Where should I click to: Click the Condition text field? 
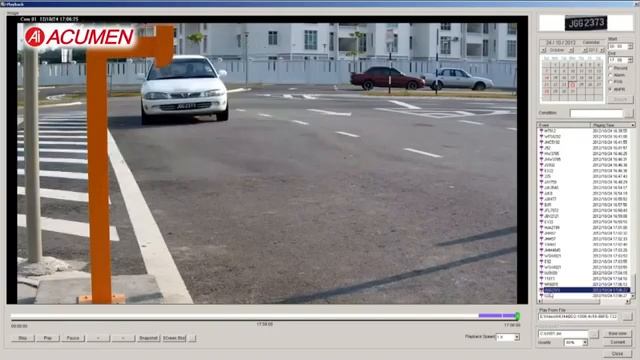(596, 113)
